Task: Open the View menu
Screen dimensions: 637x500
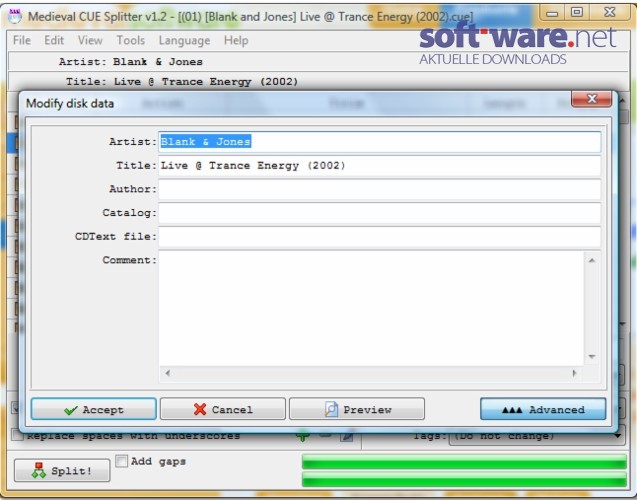Action: coord(90,40)
